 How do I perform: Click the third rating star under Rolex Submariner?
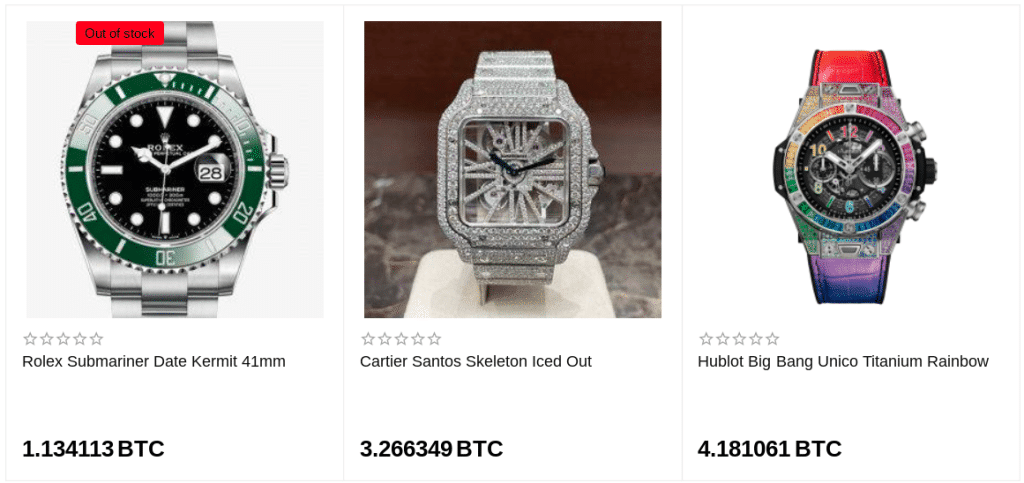coord(63,339)
